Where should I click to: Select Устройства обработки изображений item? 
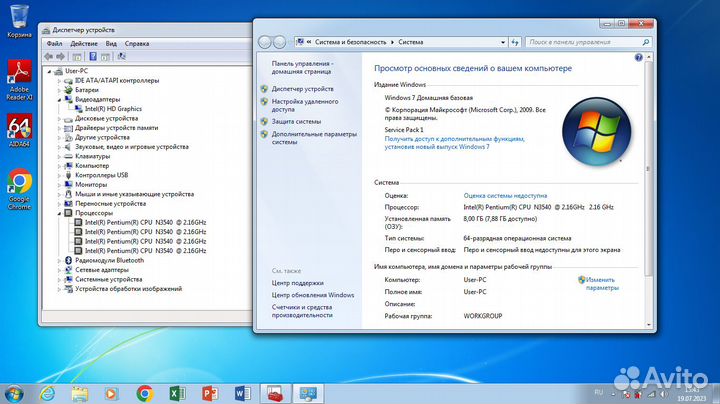pyautogui.click(x=128, y=289)
